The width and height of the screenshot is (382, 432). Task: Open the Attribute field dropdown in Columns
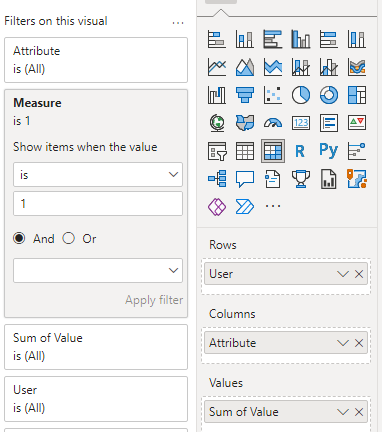[343, 343]
